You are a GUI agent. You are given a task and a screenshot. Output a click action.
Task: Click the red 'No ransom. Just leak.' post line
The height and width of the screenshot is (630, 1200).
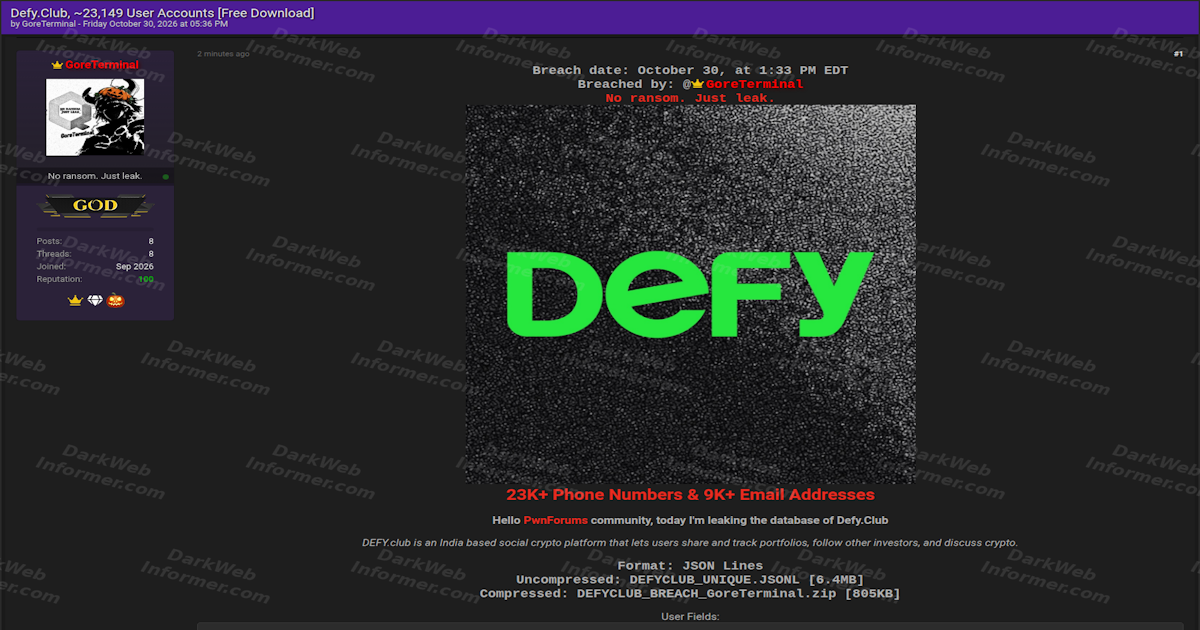pyautogui.click(x=690, y=98)
